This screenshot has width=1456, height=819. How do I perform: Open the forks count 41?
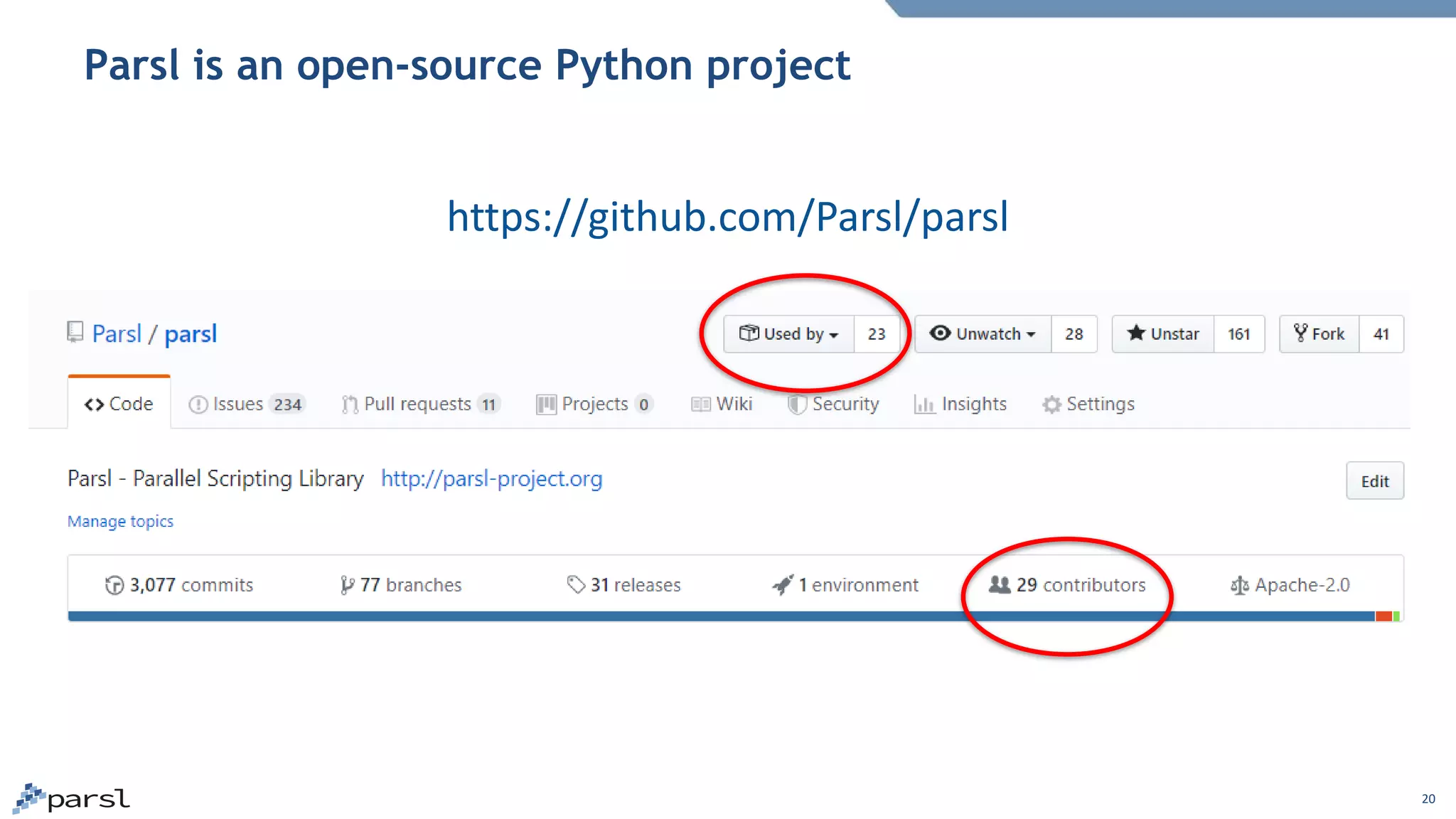pos(1381,334)
